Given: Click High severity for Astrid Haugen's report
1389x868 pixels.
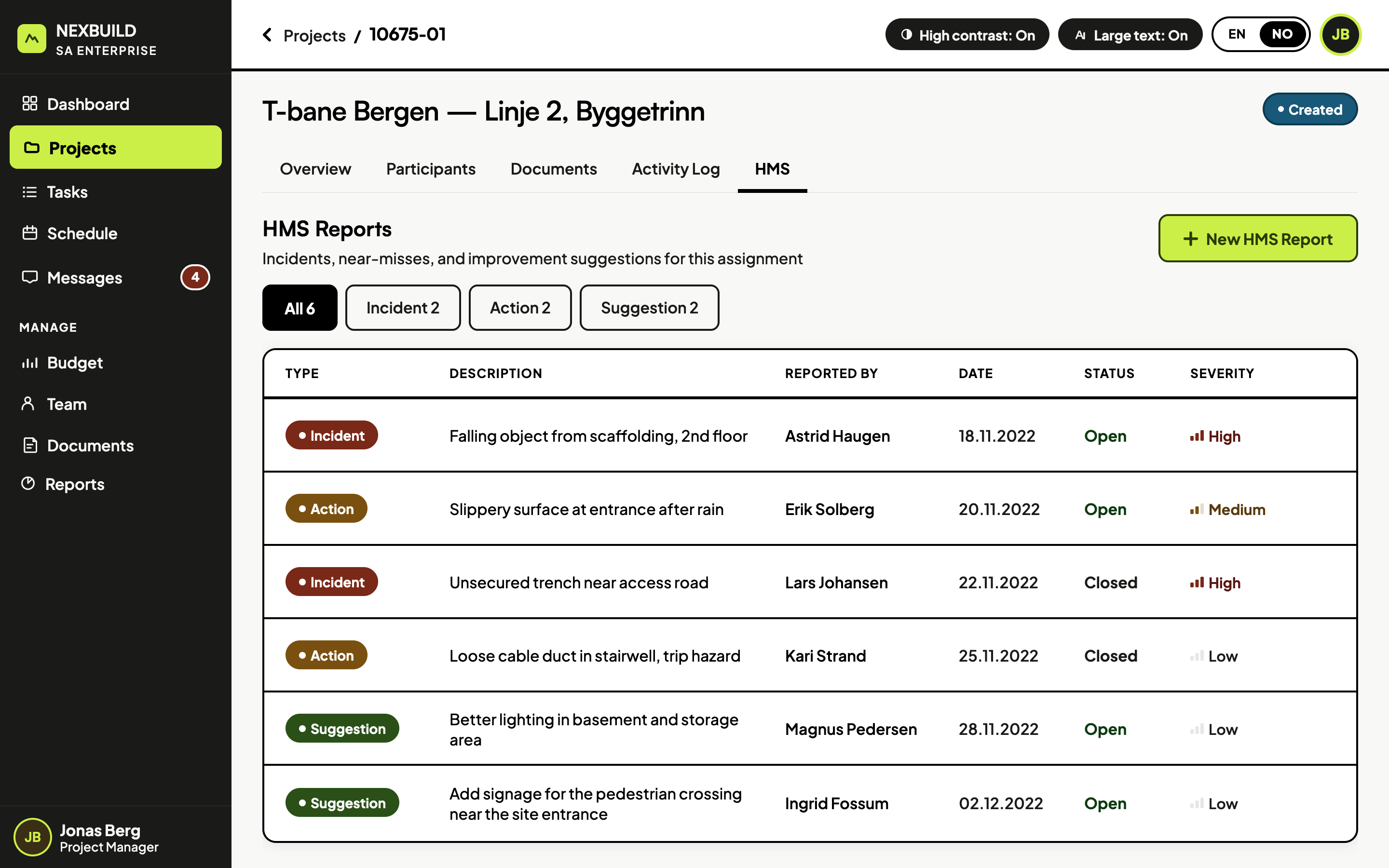Looking at the screenshot, I should coord(1215,436).
